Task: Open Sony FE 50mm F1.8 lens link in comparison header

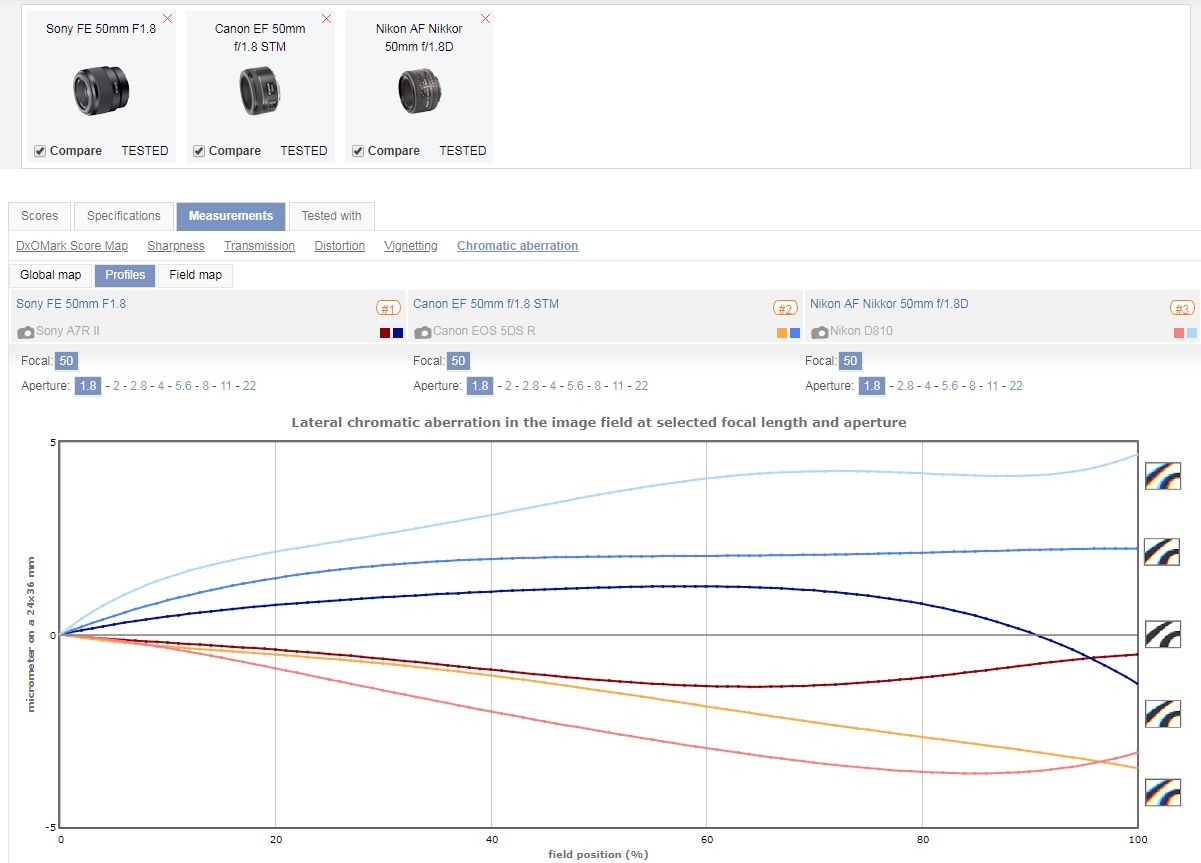Action: 71,304
